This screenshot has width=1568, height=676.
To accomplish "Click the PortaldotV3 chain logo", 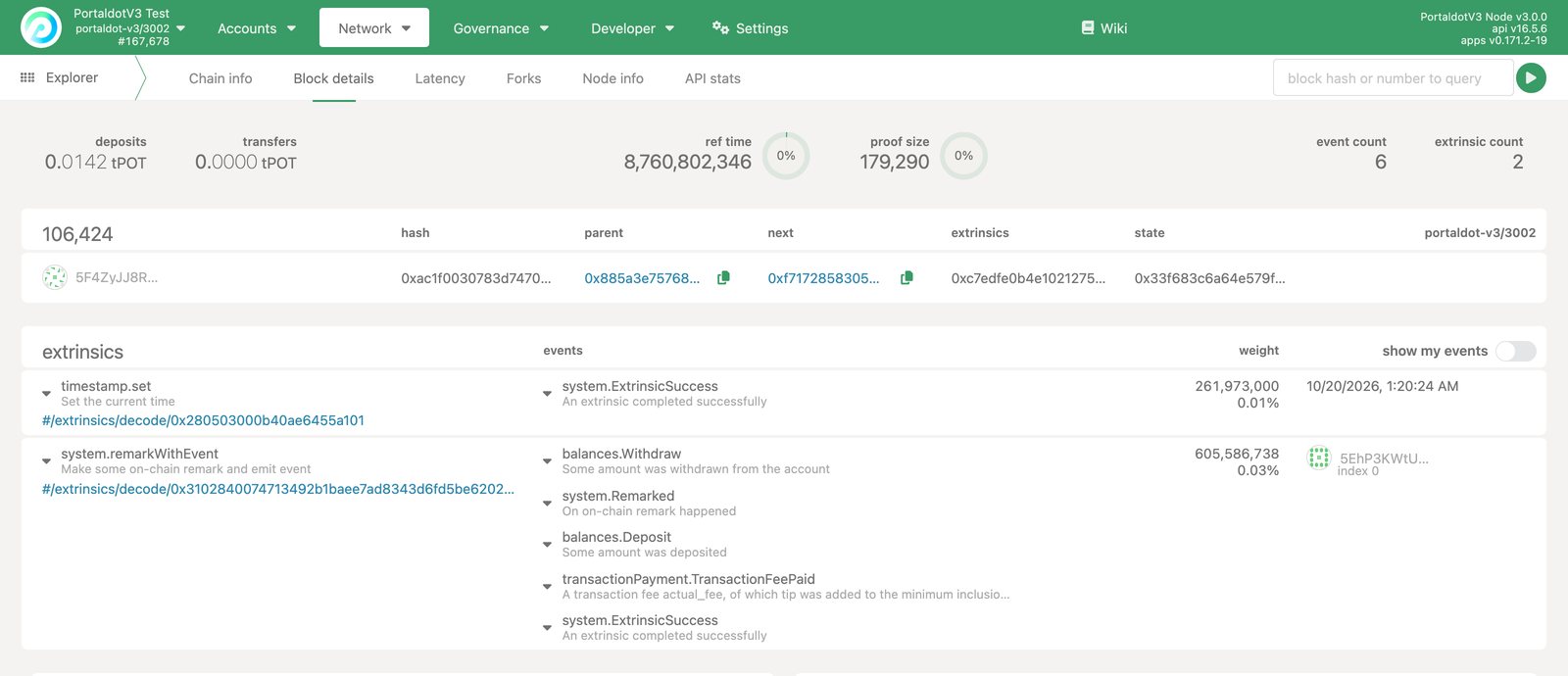I will coord(41,27).
